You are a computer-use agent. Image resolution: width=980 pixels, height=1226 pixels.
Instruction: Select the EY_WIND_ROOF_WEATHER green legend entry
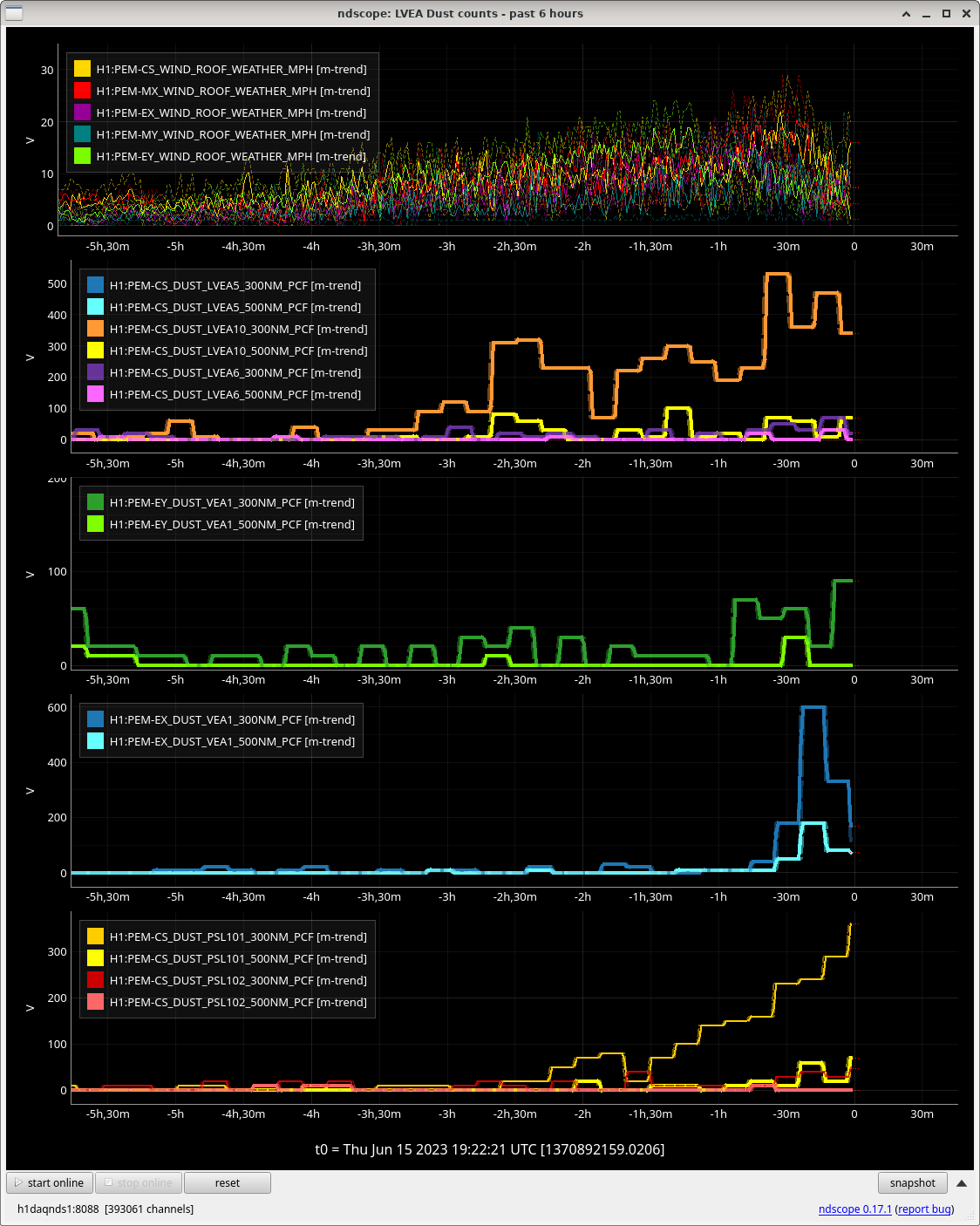tap(230, 156)
